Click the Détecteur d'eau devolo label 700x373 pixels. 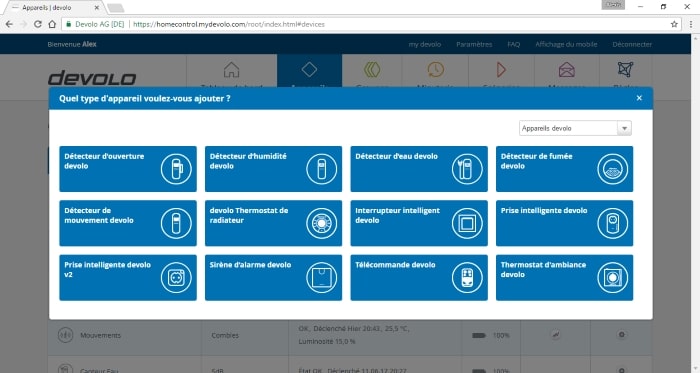(396, 156)
